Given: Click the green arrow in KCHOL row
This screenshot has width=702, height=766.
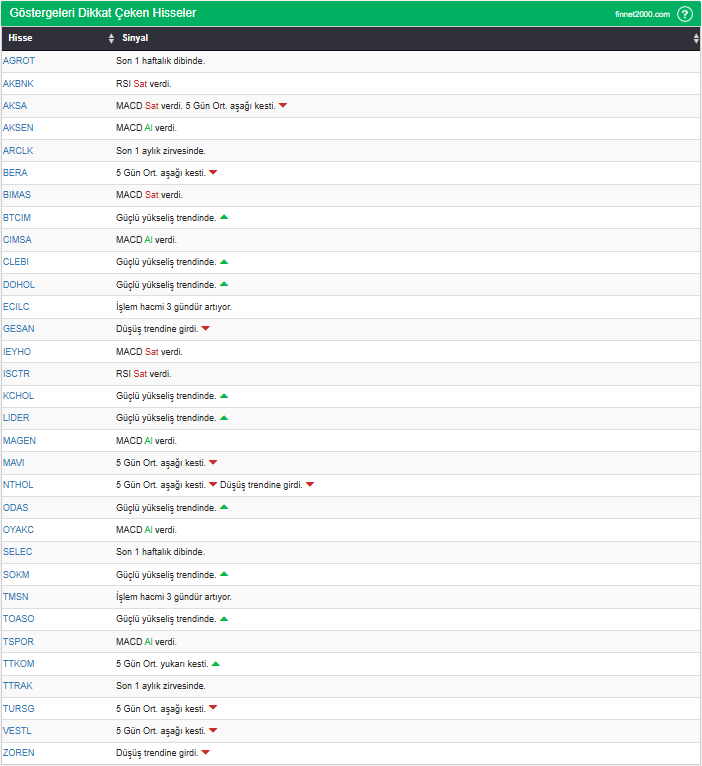Looking at the screenshot, I should click(x=224, y=396).
